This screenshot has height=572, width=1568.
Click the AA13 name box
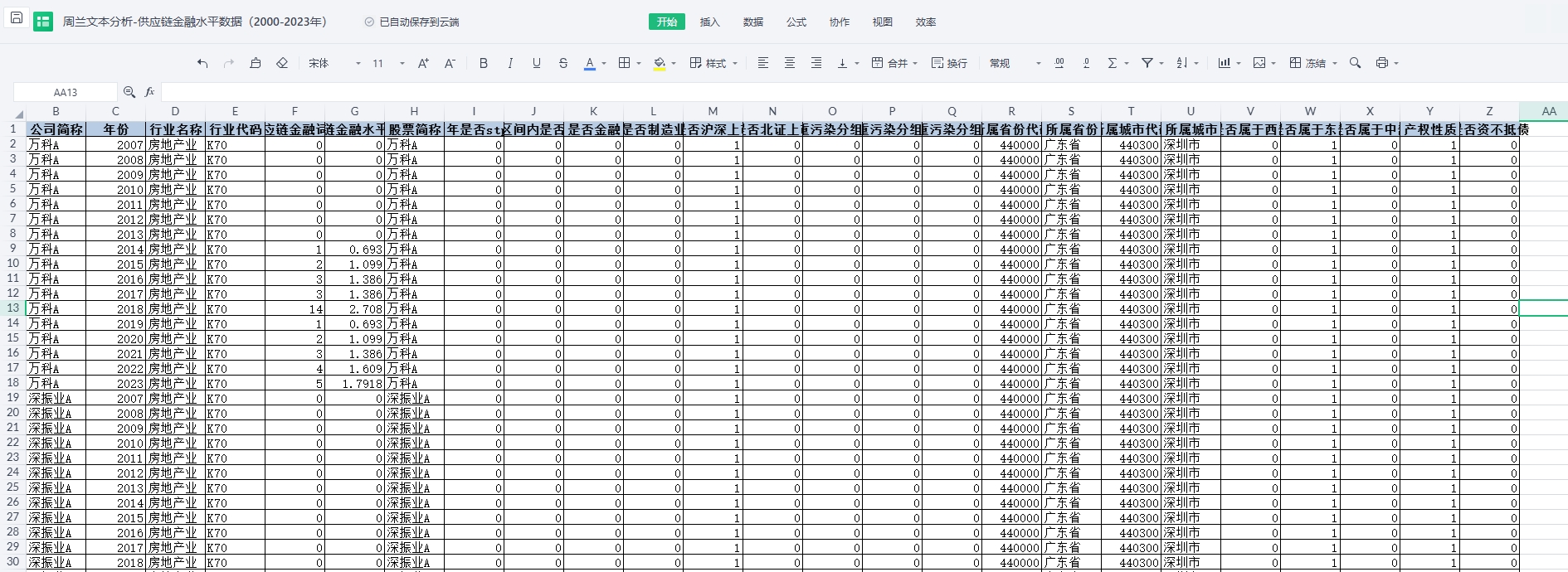click(x=66, y=92)
